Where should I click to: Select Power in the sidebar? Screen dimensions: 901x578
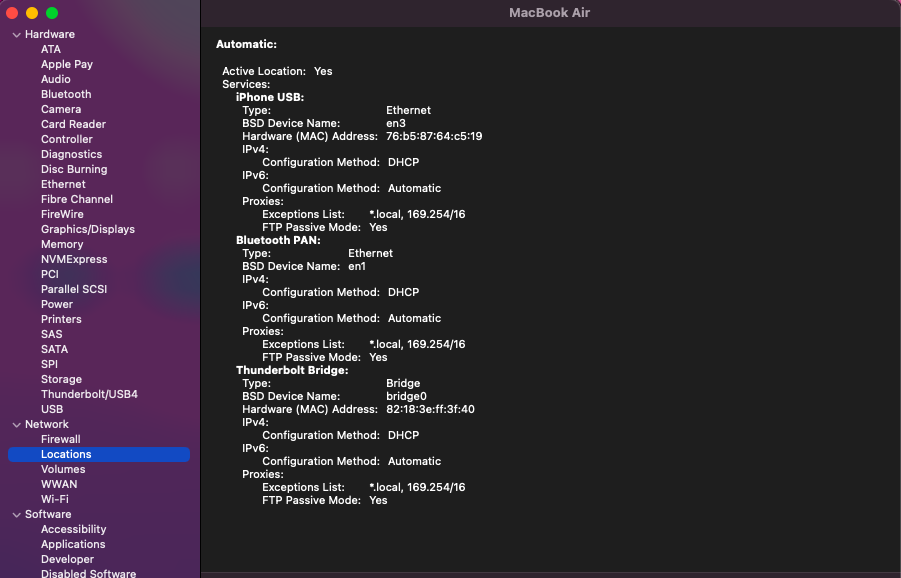57,304
